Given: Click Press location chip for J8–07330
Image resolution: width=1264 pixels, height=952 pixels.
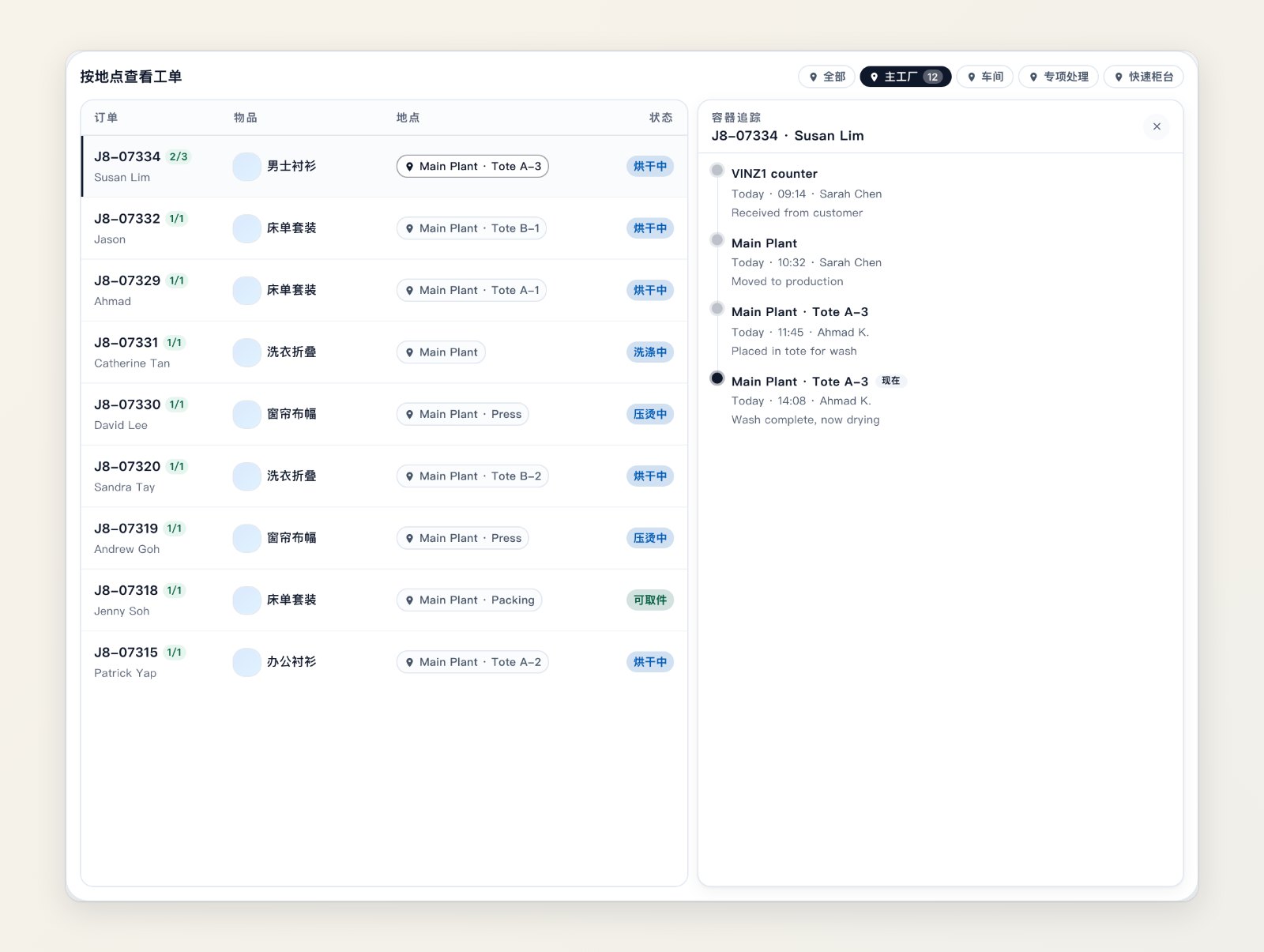Looking at the screenshot, I should point(463,414).
